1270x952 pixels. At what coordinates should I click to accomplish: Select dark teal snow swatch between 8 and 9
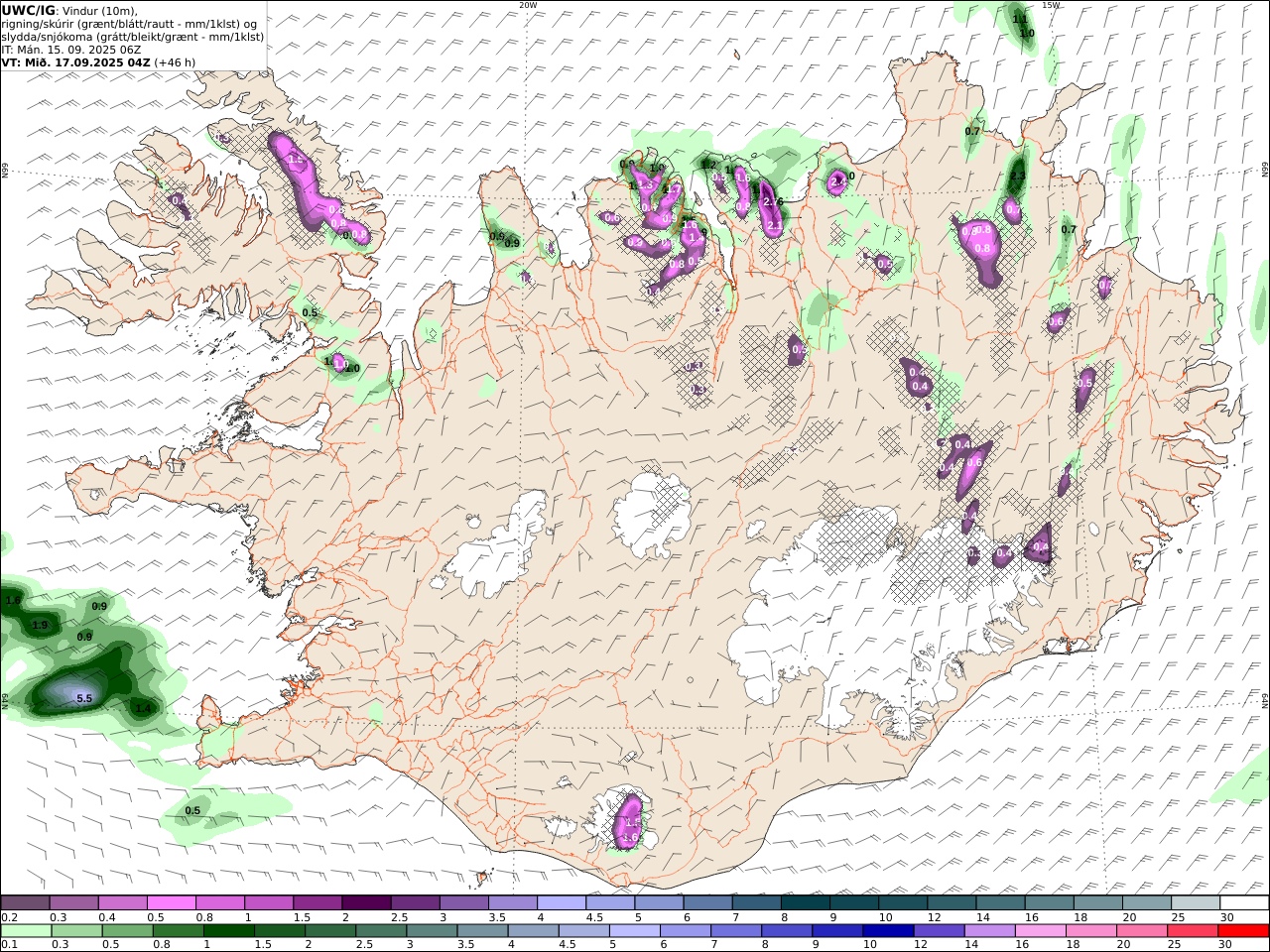coord(806,902)
